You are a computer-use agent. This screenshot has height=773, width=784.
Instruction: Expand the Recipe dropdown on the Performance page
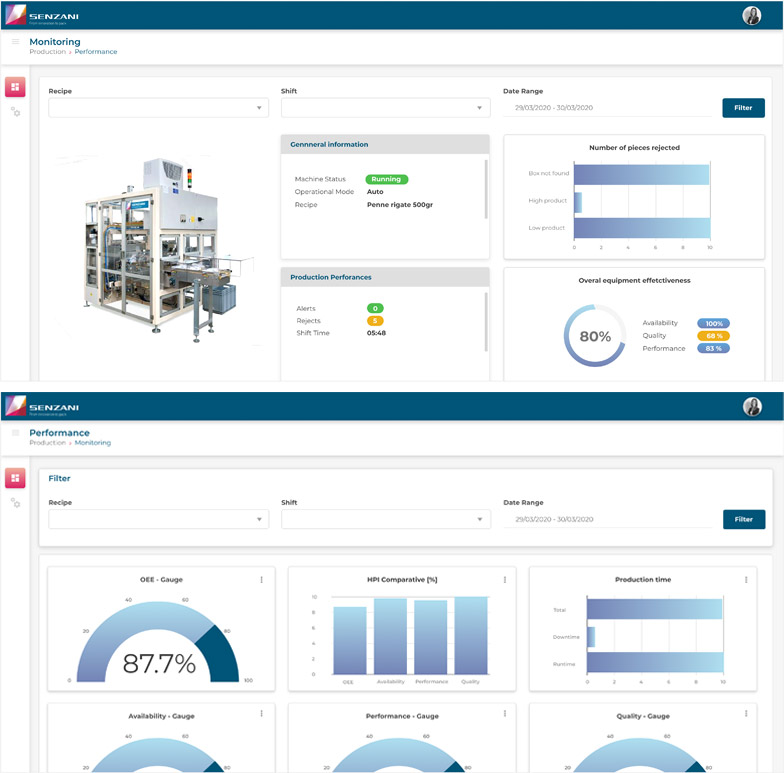click(x=158, y=519)
